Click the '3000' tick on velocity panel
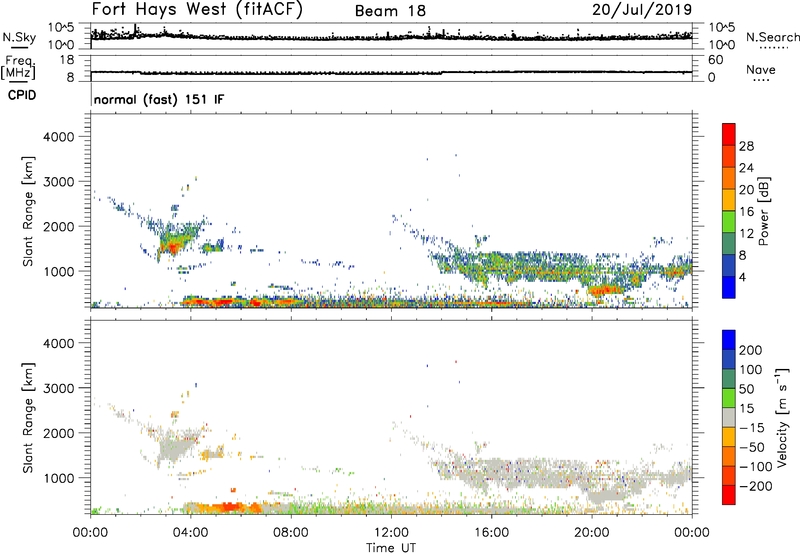The image size is (800, 554). point(58,388)
